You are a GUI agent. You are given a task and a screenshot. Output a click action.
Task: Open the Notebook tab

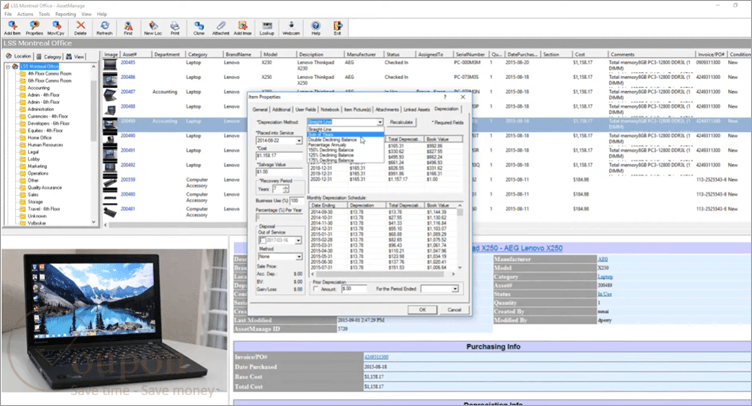coord(329,109)
